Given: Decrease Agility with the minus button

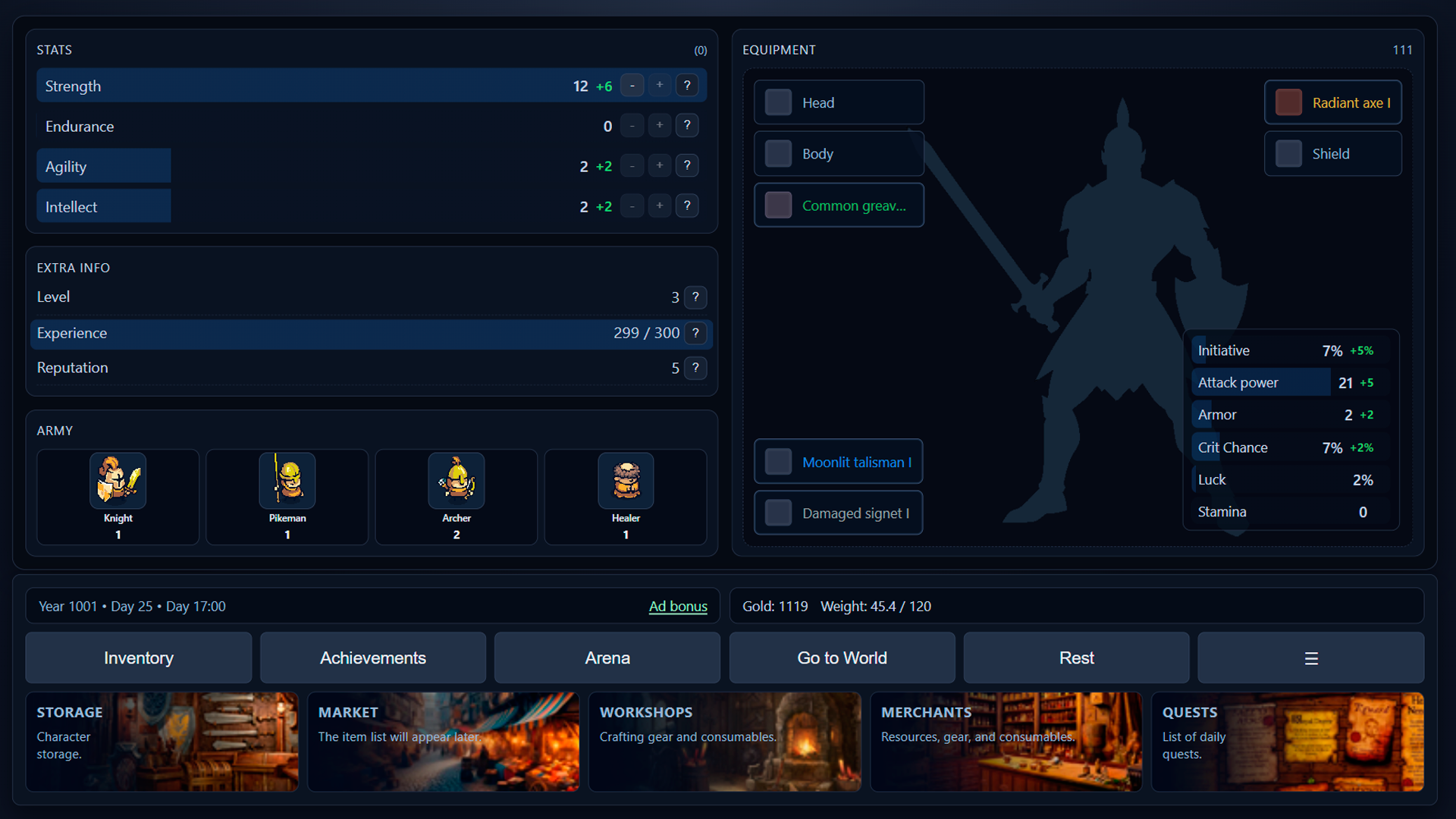Looking at the screenshot, I should [632, 165].
